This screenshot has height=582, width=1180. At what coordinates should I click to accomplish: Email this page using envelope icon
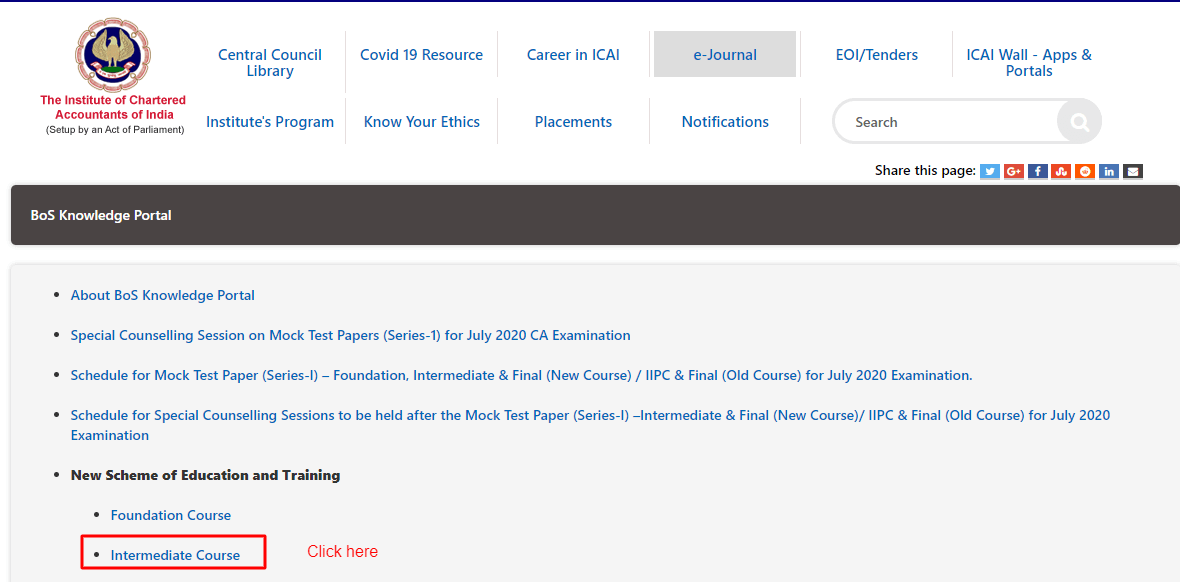point(1132,171)
